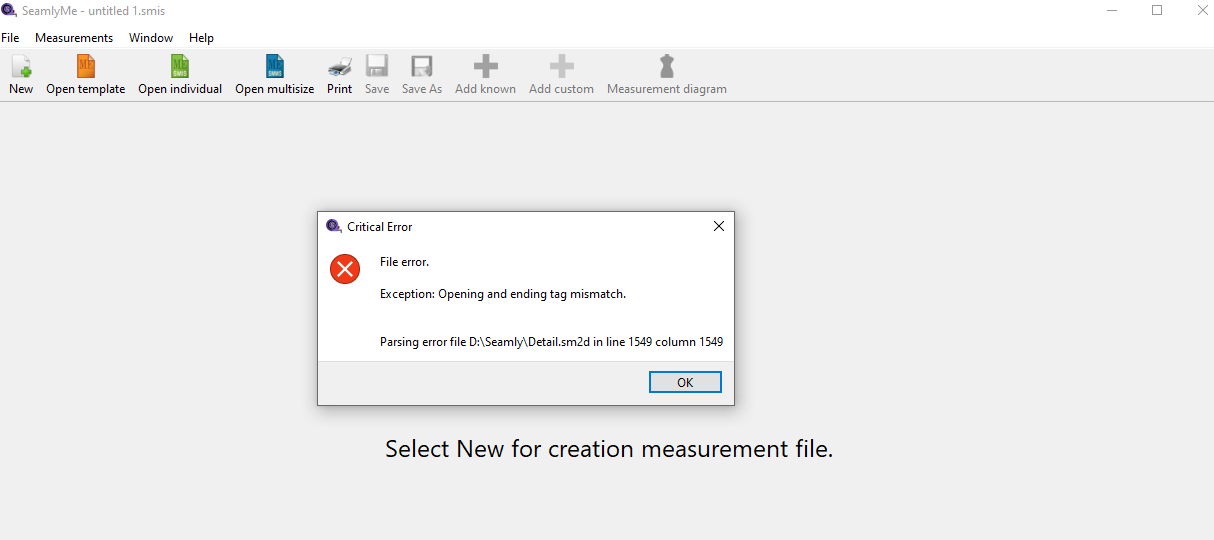Click the Add known plus icon
Viewport: 1214px width, 540px height.
(x=485, y=68)
